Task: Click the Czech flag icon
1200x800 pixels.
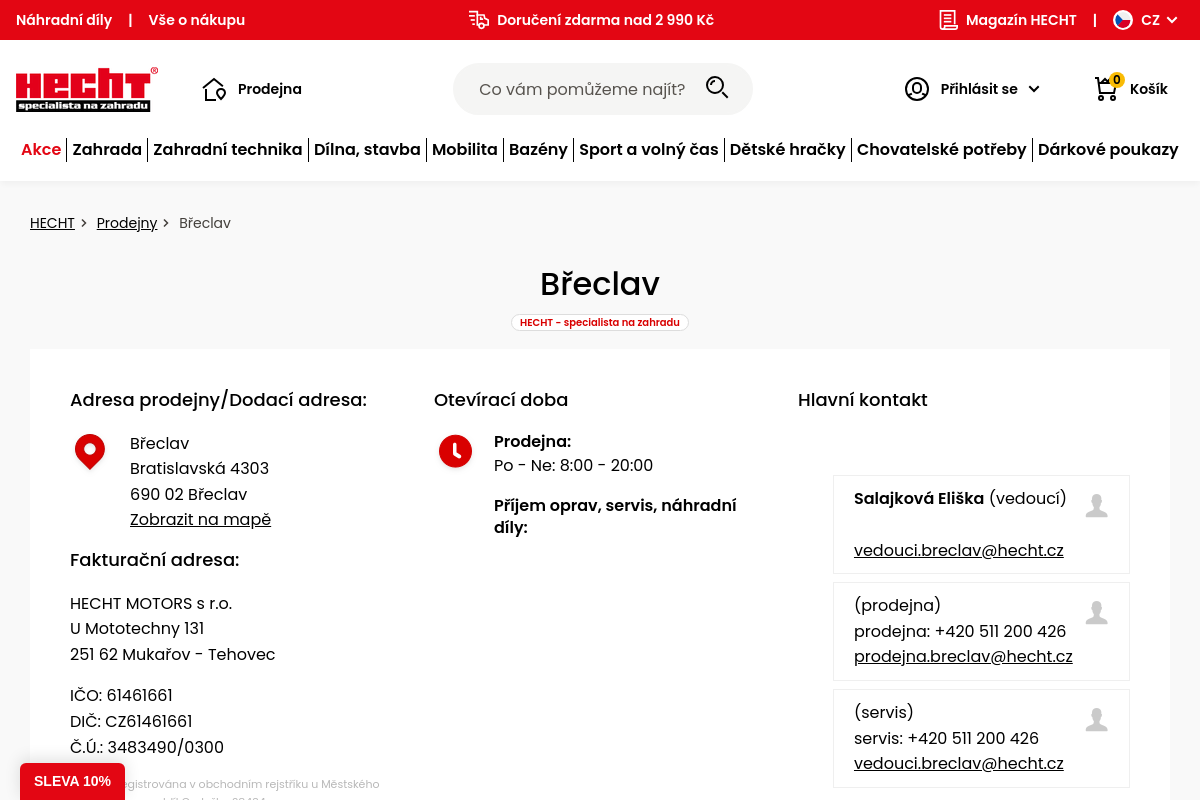Action: pyautogui.click(x=1123, y=20)
